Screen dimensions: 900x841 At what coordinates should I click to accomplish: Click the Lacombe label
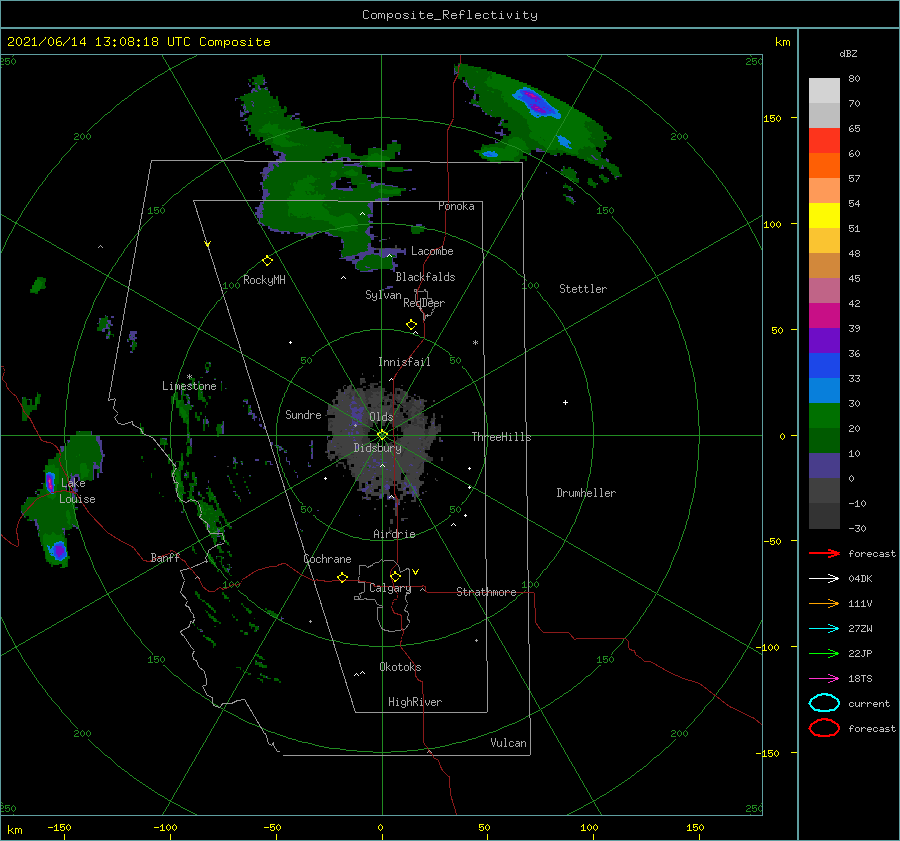[x=432, y=251]
